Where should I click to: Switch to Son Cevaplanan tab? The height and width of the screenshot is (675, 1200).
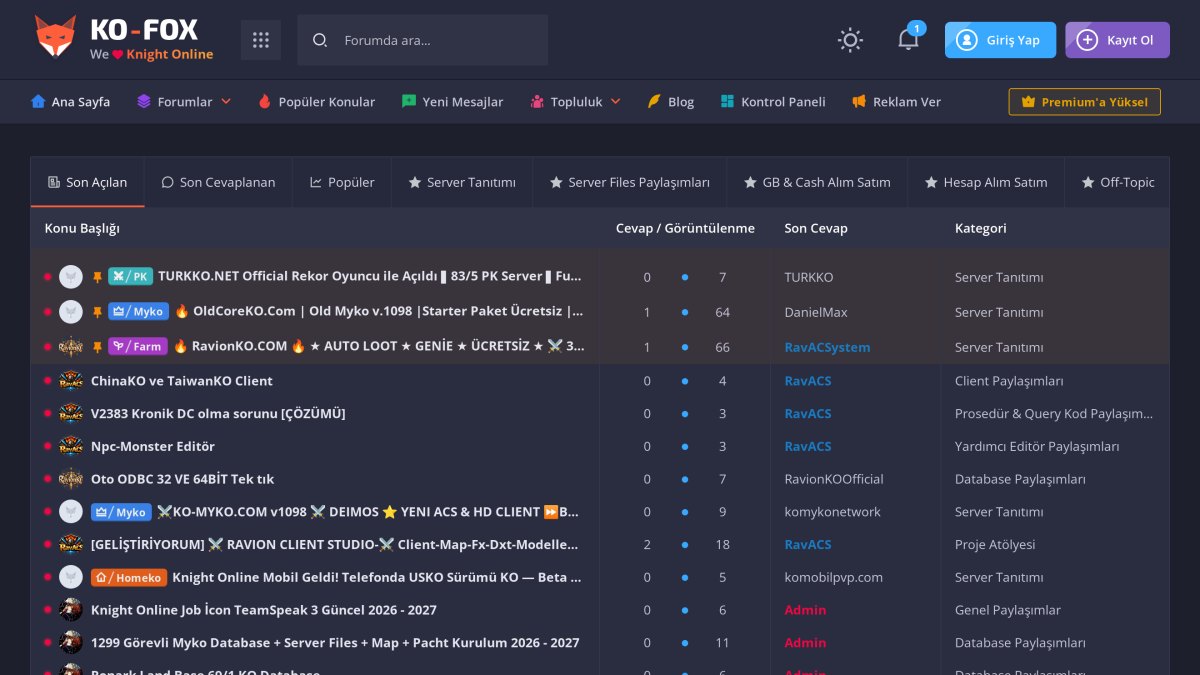(x=218, y=182)
